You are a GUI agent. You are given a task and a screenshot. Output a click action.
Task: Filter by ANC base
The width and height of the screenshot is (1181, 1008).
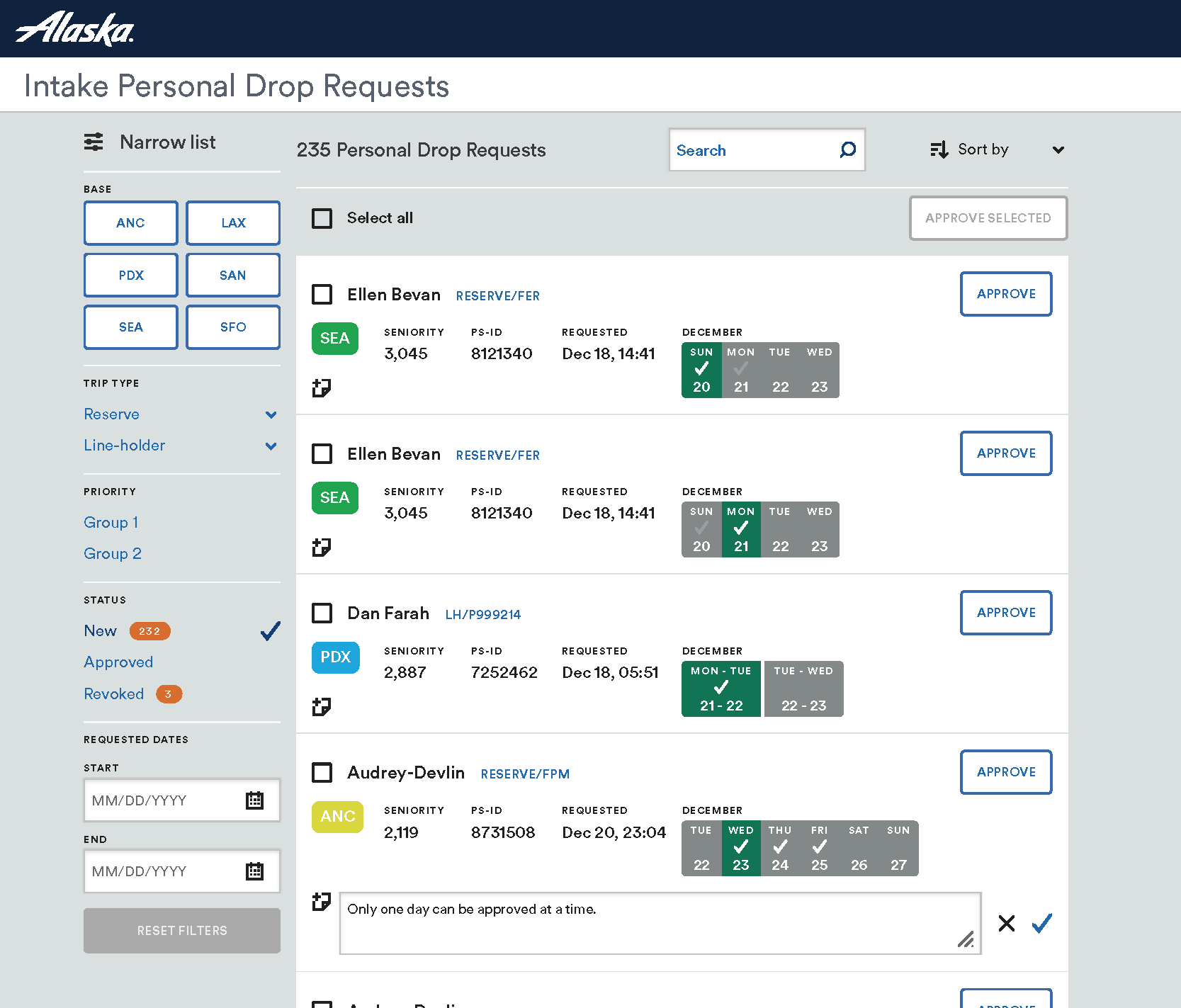pos(131,223)
